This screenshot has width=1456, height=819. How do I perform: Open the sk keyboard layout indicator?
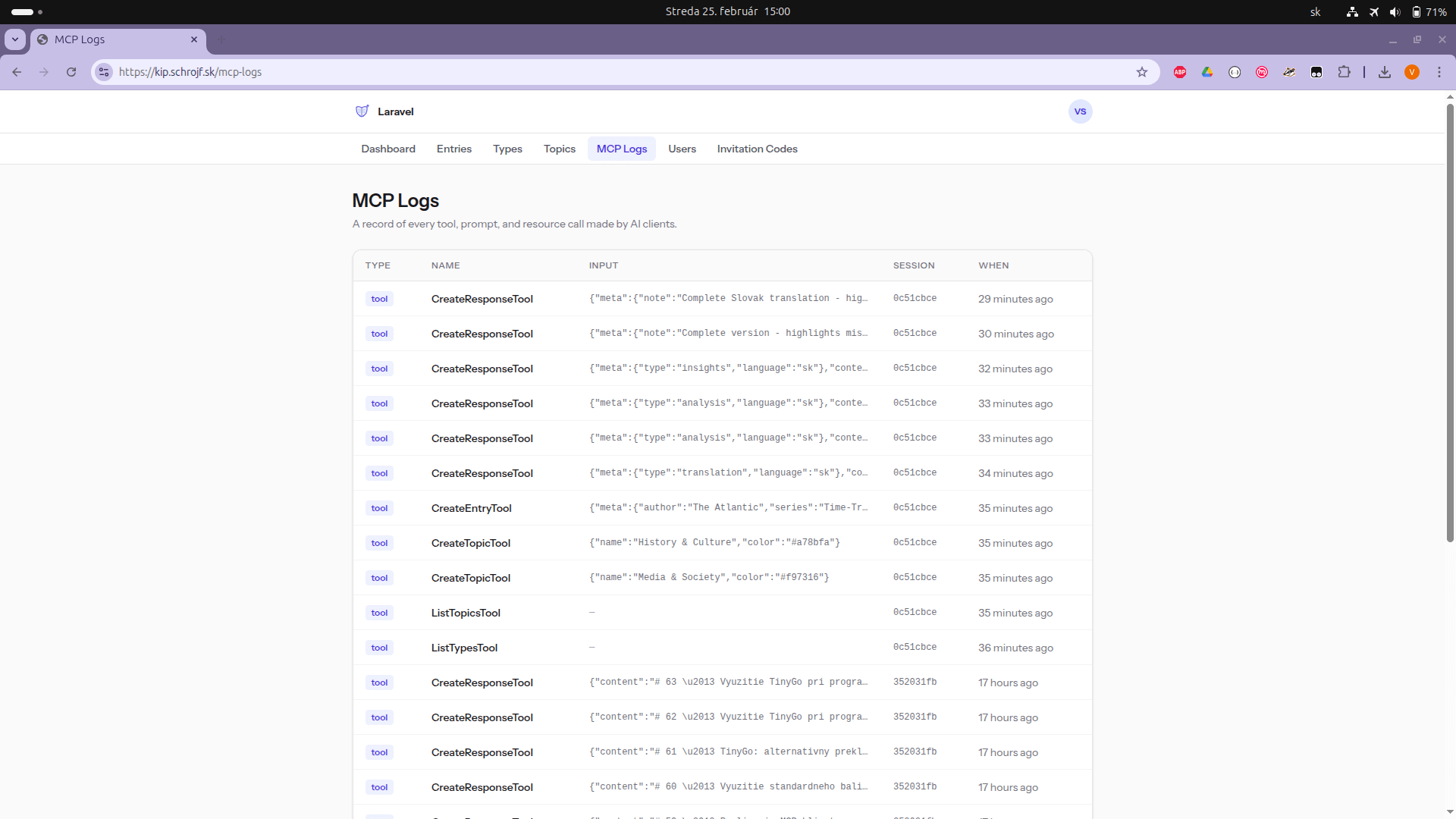[1316, 11]
